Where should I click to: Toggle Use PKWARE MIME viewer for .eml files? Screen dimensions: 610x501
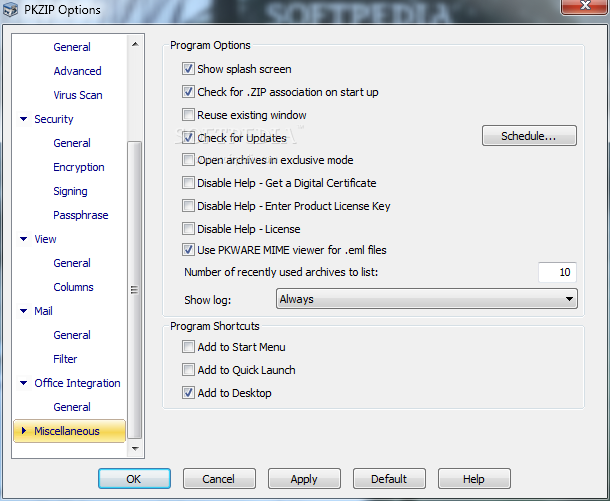(x=188, y=250)
